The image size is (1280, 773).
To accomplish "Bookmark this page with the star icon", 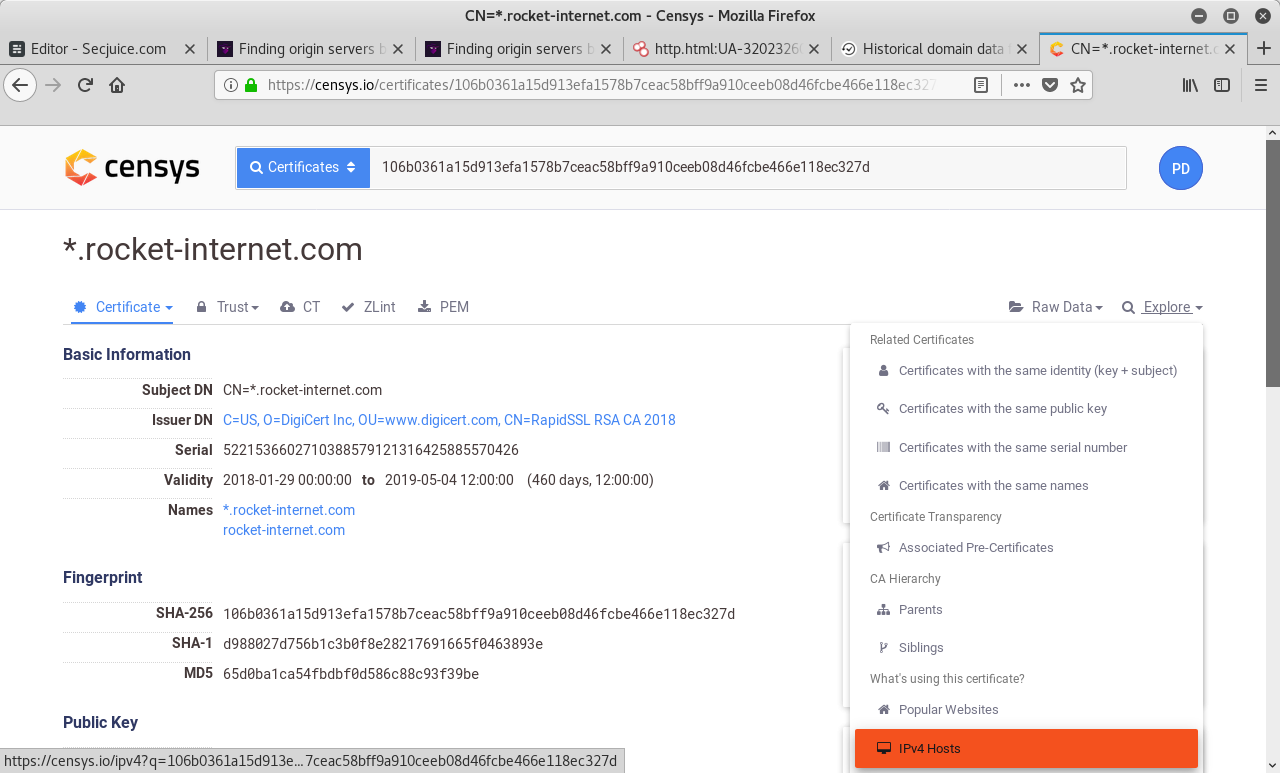I will coord(1078,85).
